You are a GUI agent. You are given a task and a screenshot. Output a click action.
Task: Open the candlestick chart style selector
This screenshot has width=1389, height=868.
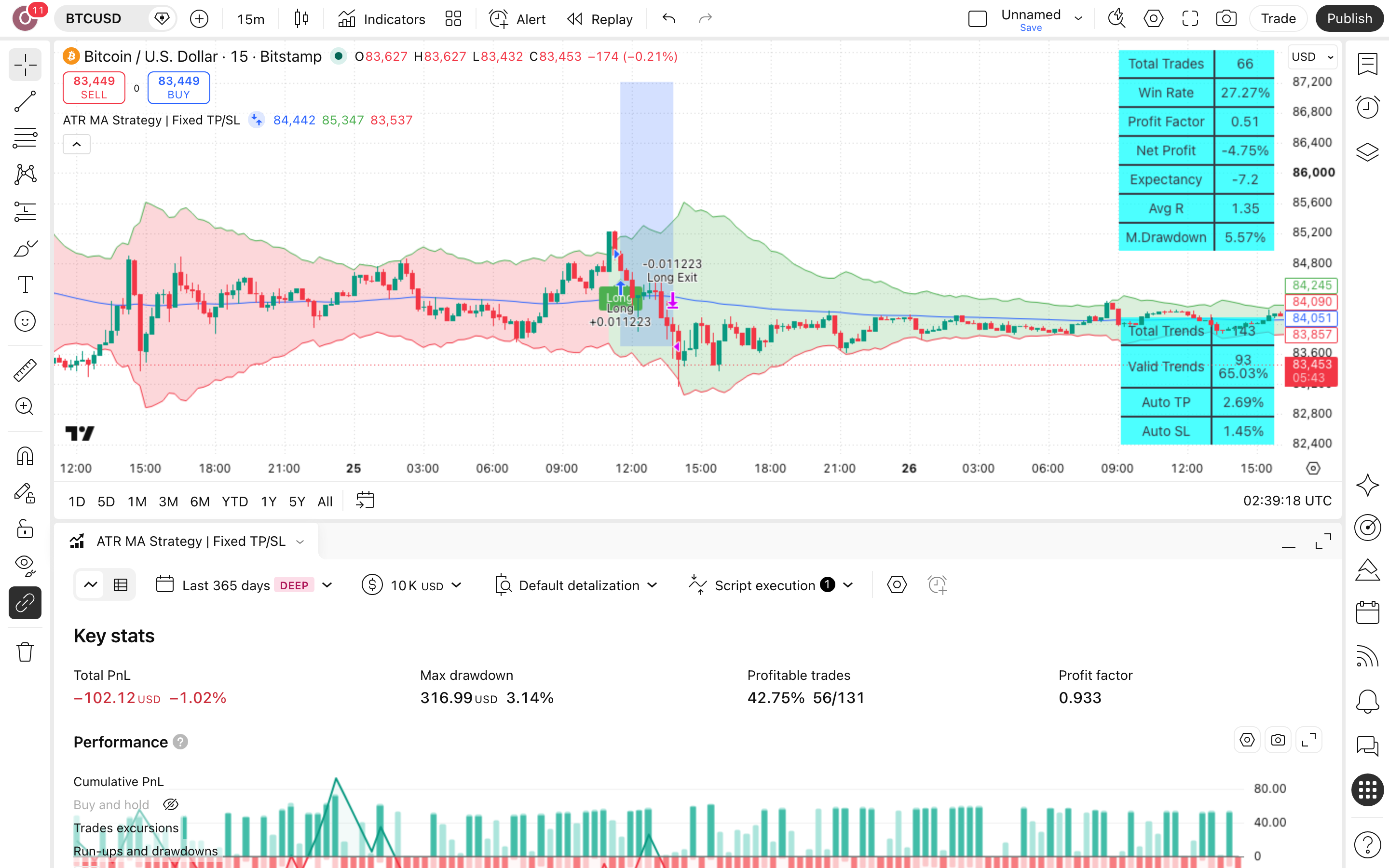pyautogui.click(x=301, y=19)
